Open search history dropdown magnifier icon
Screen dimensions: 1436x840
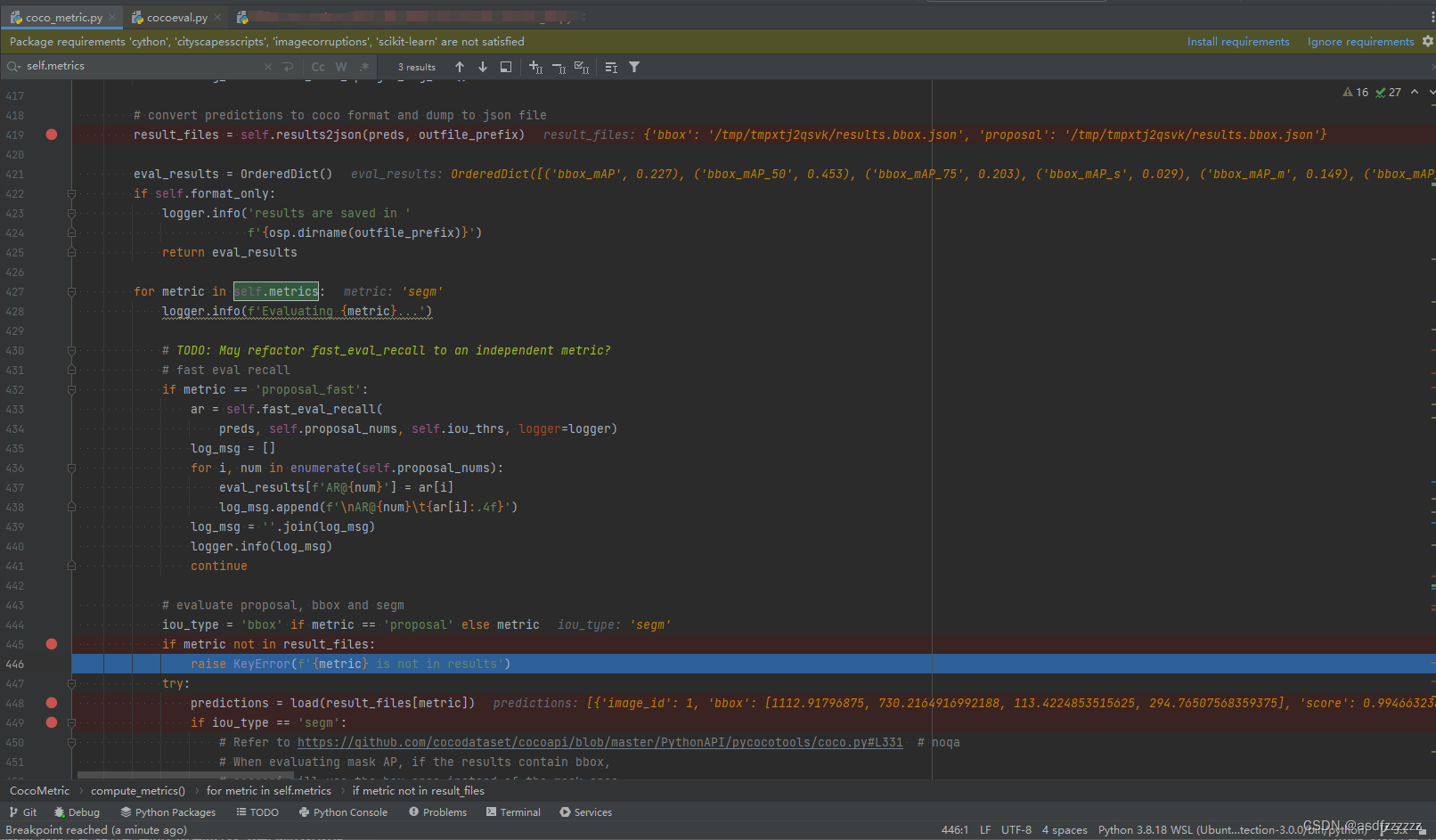[13, 67]
